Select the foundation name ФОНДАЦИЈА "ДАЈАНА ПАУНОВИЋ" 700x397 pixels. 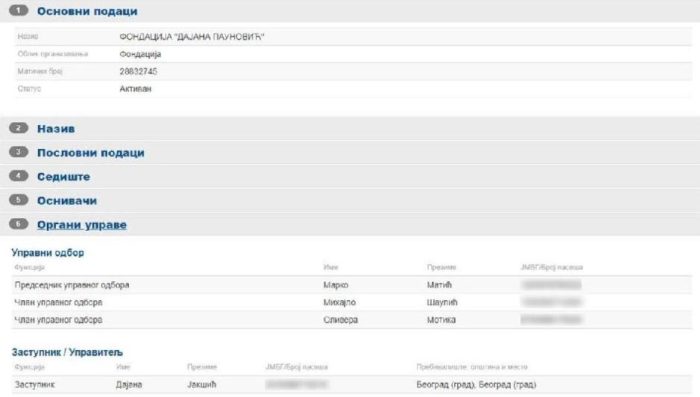192,37
